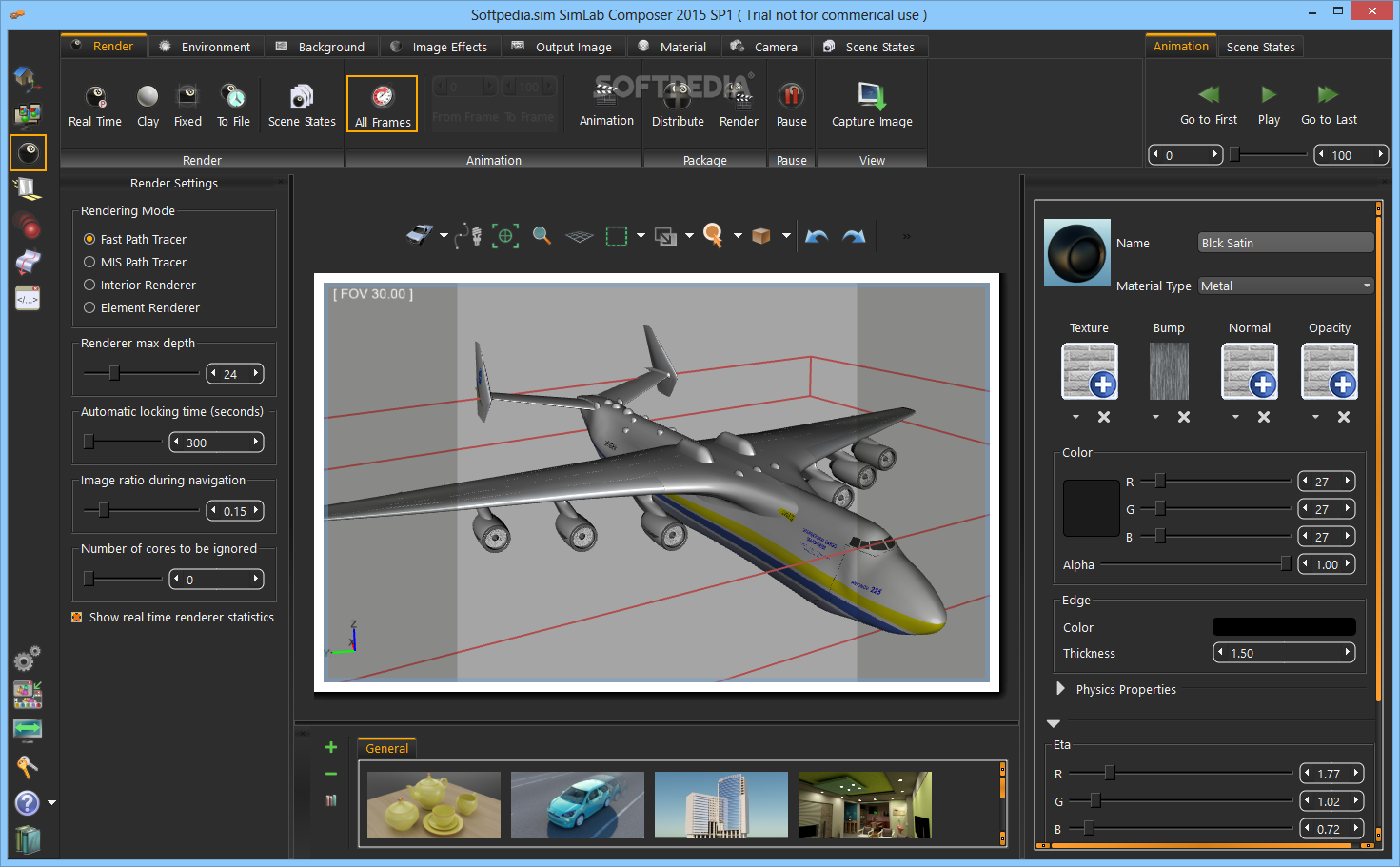The width and height of the screenshot is (1400, 867).
Task: Click the green plus add-library icon
Action: pos(331,747)
